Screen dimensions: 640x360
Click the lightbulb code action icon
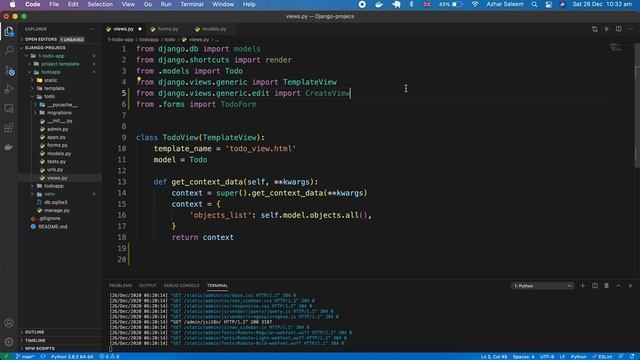139,80
